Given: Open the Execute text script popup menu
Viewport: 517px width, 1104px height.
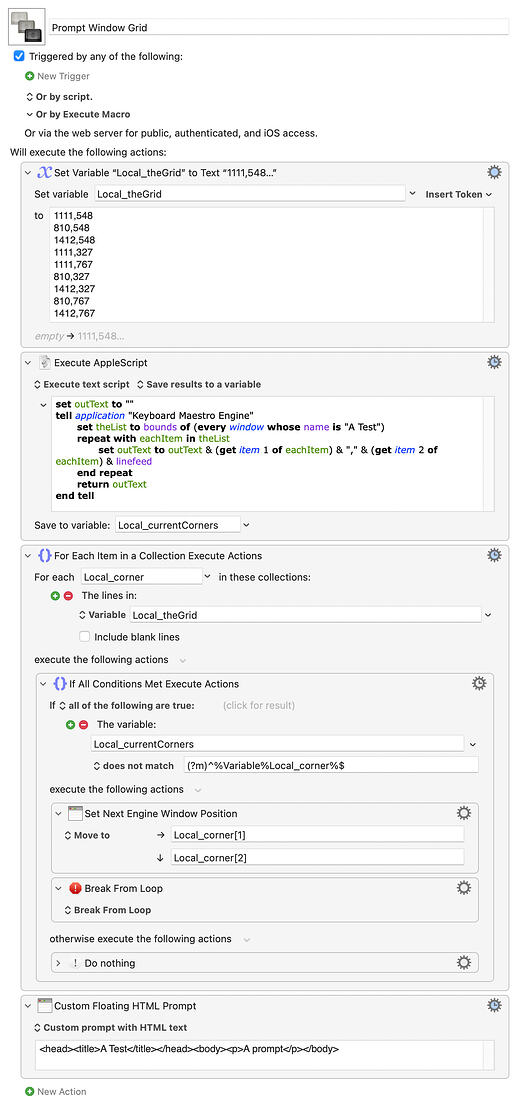Looking at the screenshot, I should pos(82,384).
